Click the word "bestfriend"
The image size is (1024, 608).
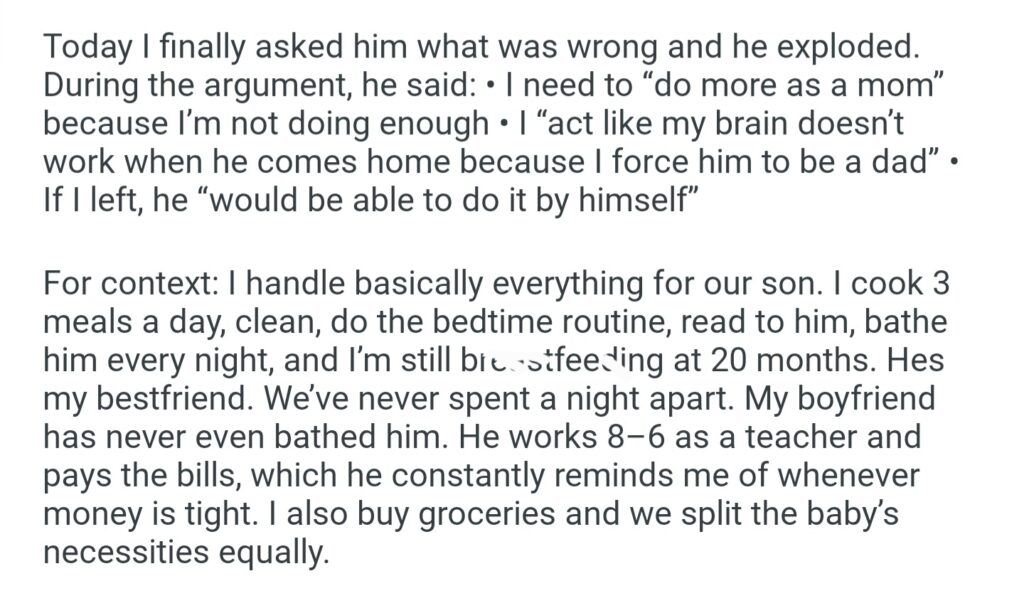point(168,397)
